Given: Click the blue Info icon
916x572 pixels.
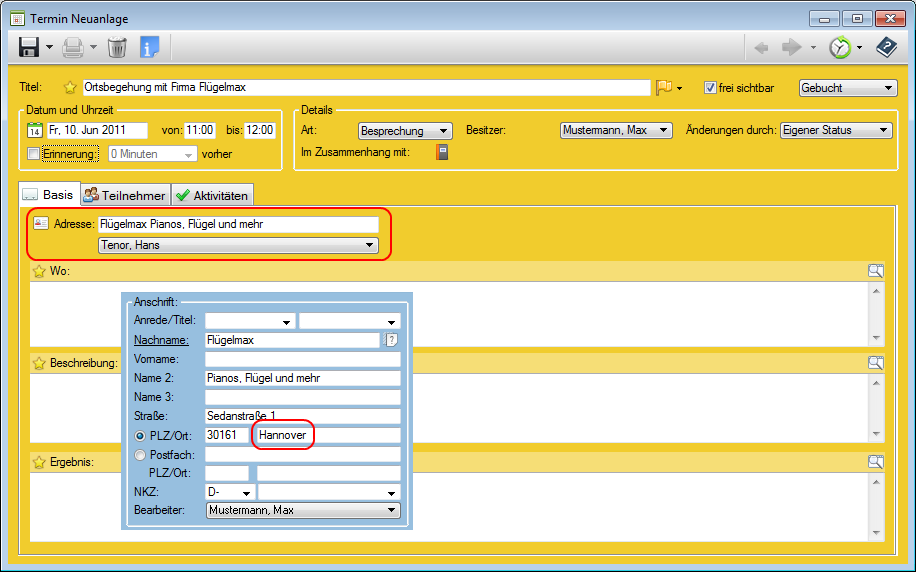Looking at the screenshot, I should [150, 47].
